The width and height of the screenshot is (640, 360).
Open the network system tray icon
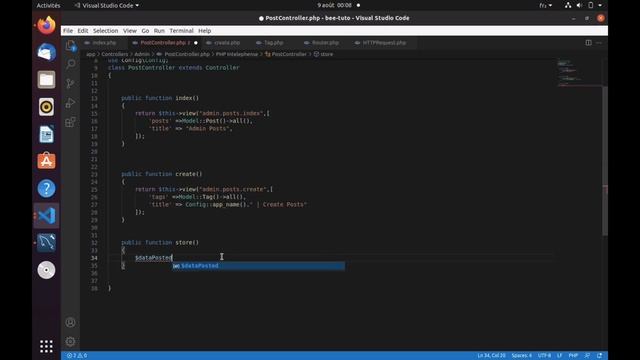(568, 5)
